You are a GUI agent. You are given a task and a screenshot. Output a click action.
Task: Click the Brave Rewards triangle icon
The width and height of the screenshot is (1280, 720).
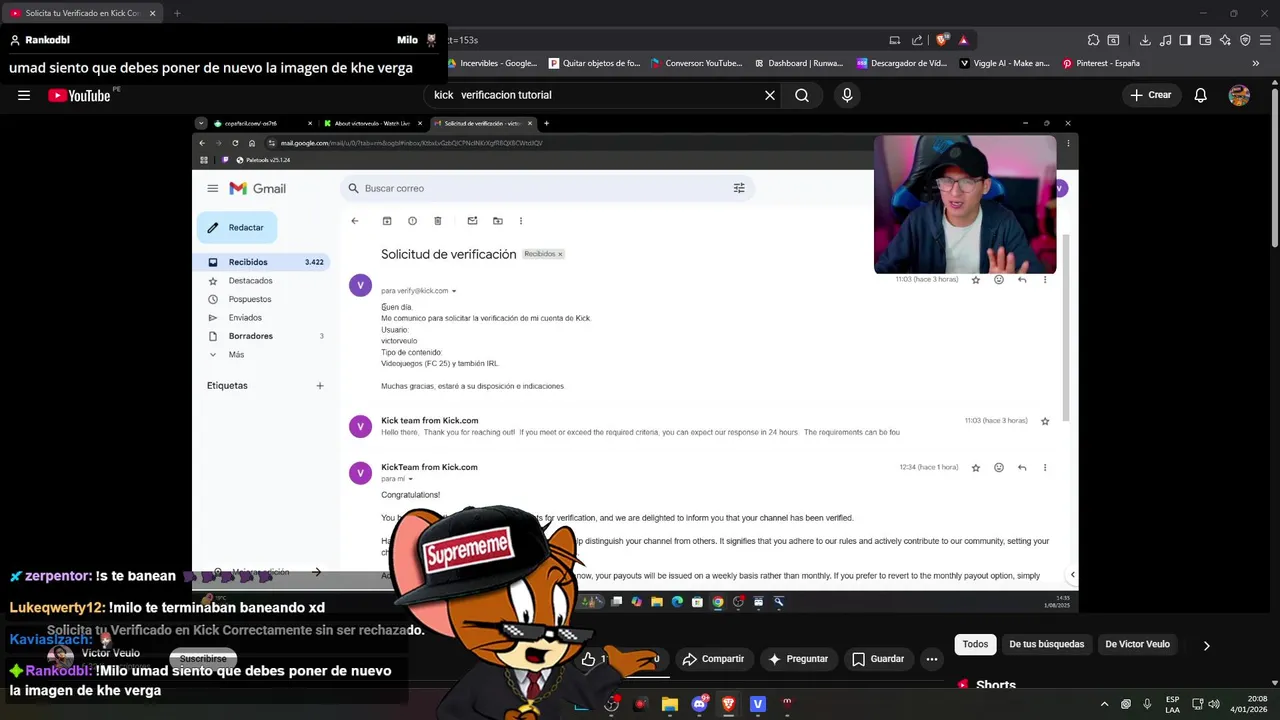click(x=963, y=40)
